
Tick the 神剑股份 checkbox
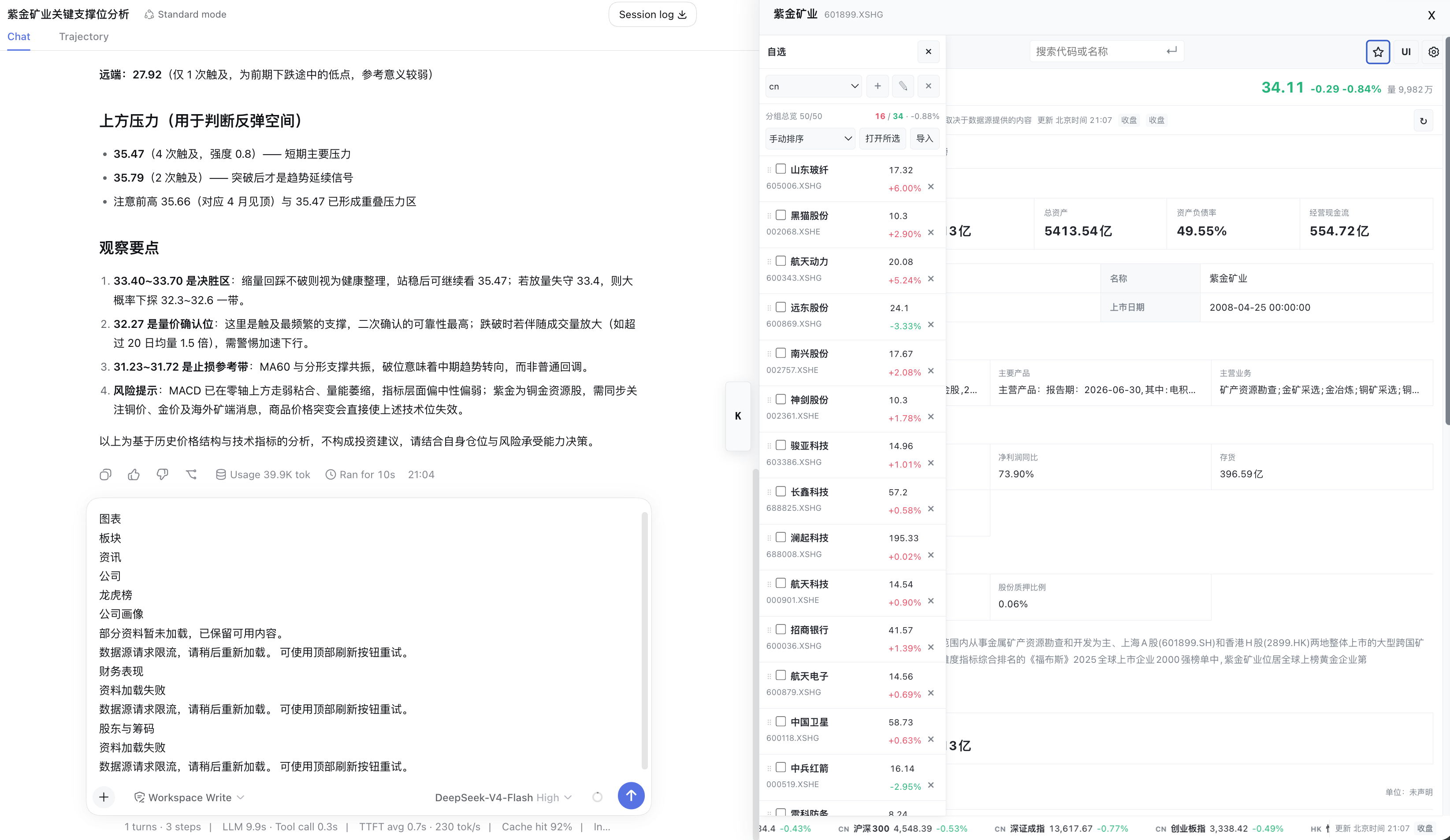(x=781, y=399)
